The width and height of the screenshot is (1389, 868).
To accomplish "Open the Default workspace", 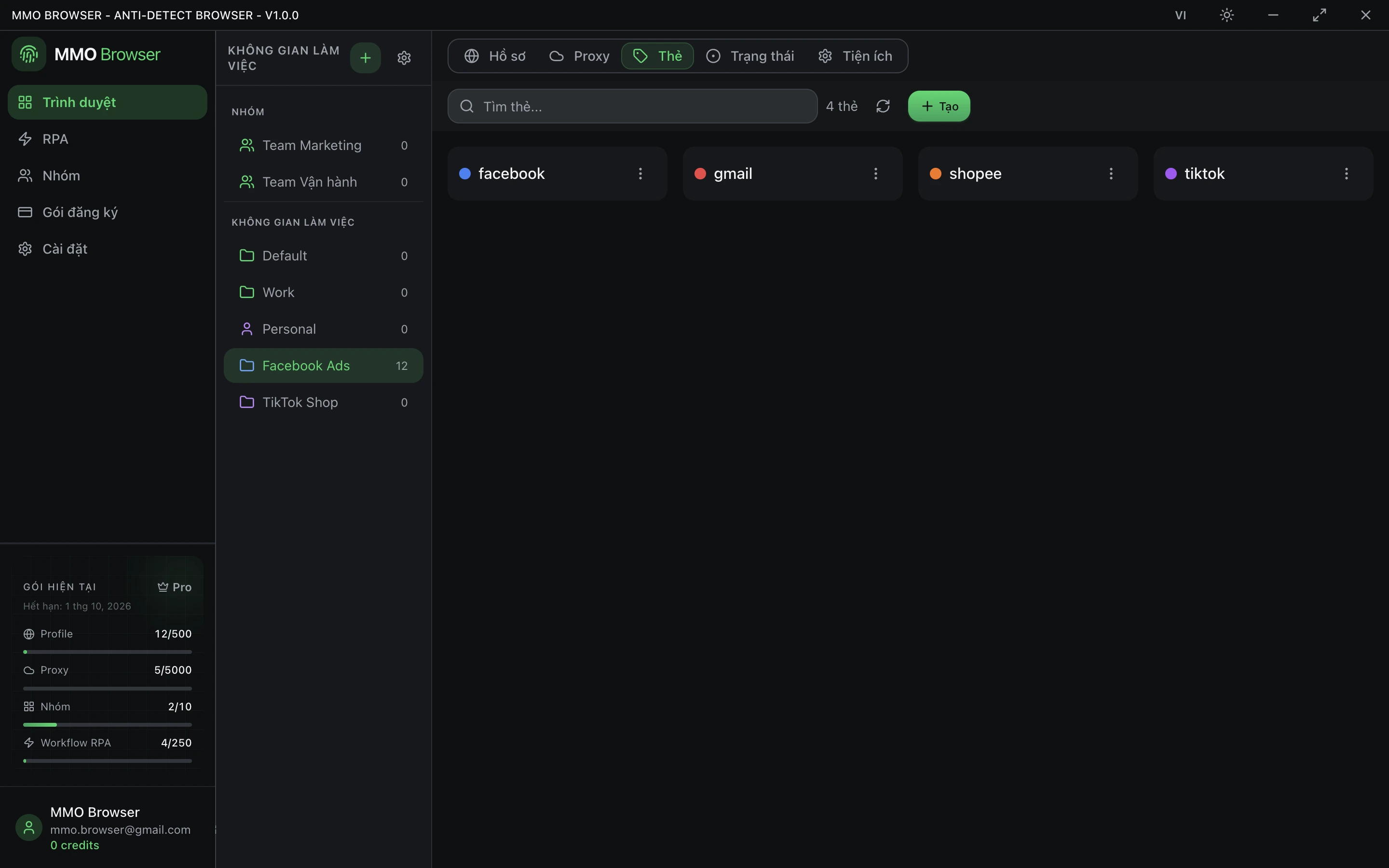I will pos(323,256).
